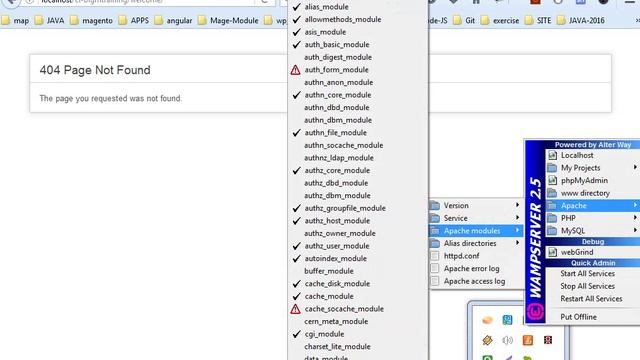Click the speaker volume icon in the tray
The height and width of the screenshot is (360, 640).
point(507,340)
